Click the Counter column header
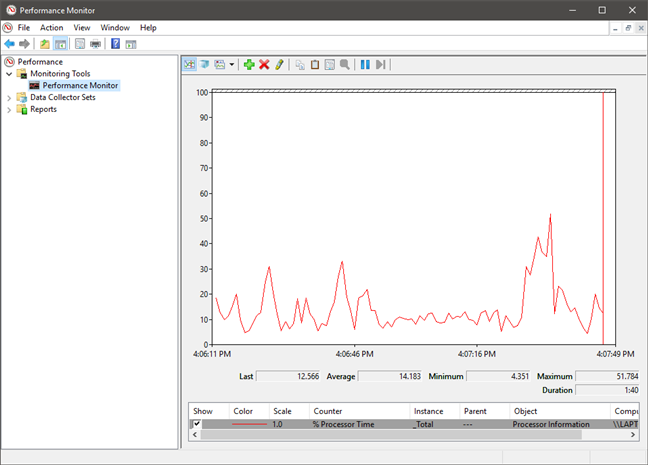 pos(327,410)
